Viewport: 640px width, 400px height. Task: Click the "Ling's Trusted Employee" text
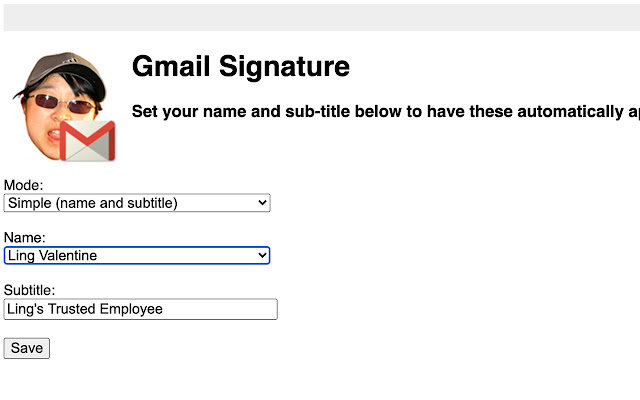point(85,310)
